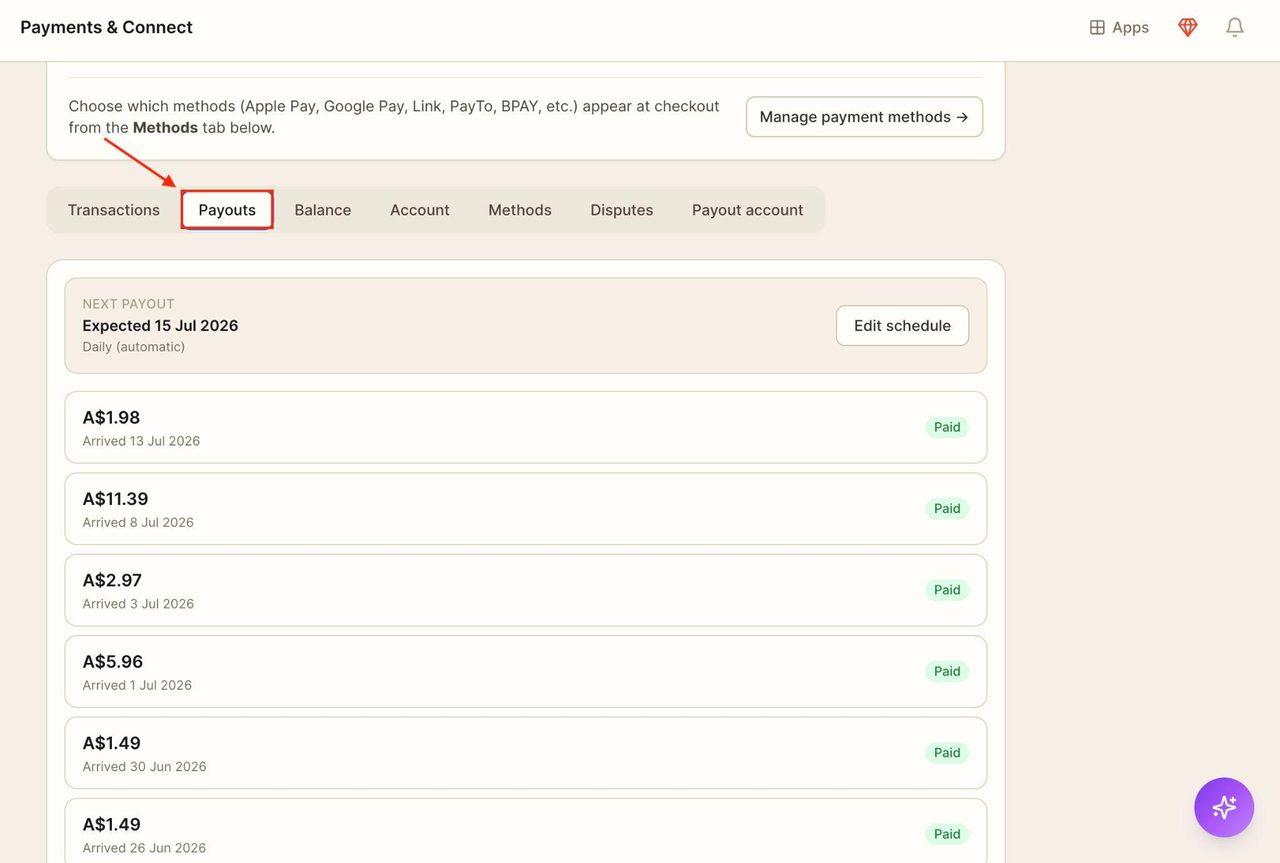1280x863 pixels.
Task: Click the NEXT PAYOUT label
Action: 129,304
